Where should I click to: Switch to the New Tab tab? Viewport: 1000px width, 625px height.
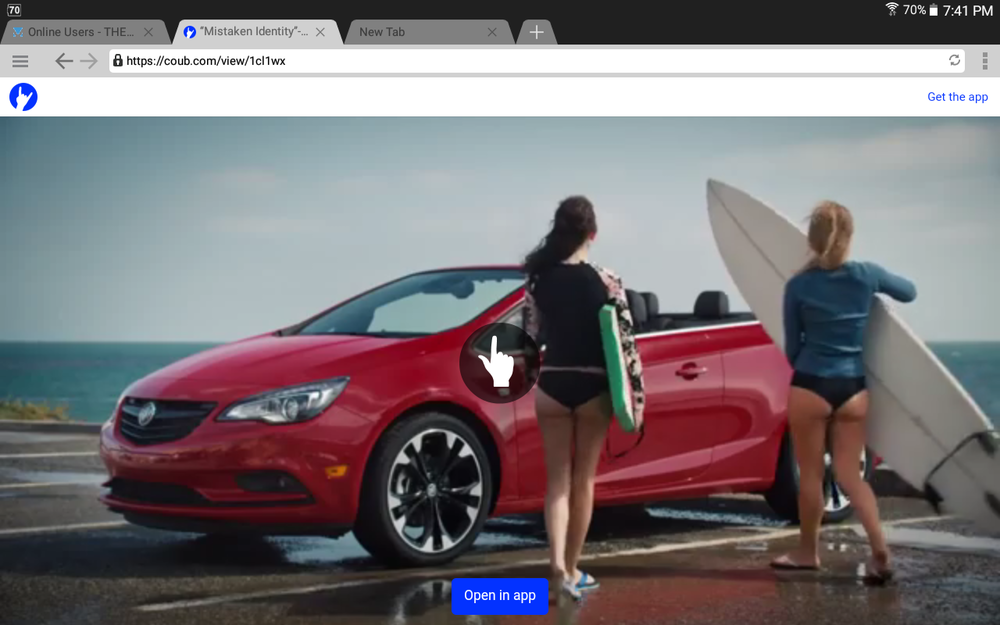click(429, 32)
